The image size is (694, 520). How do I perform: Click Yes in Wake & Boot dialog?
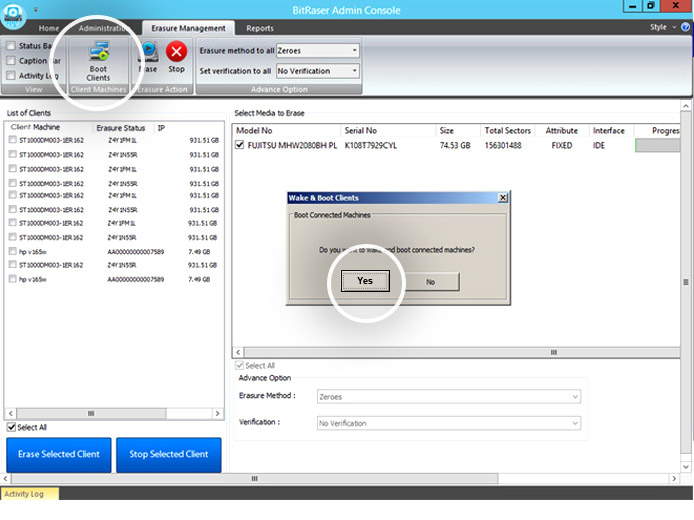365,281
